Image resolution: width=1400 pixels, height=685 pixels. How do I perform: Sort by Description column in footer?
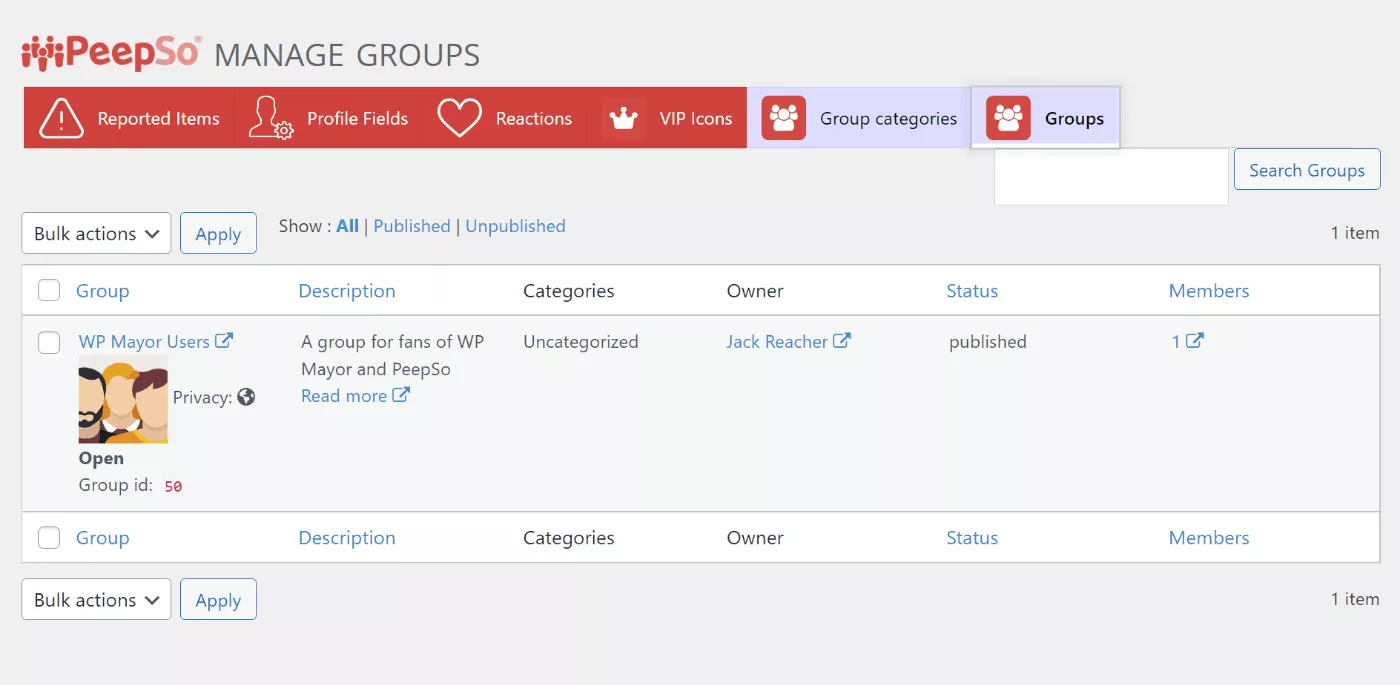pos(347,538)
